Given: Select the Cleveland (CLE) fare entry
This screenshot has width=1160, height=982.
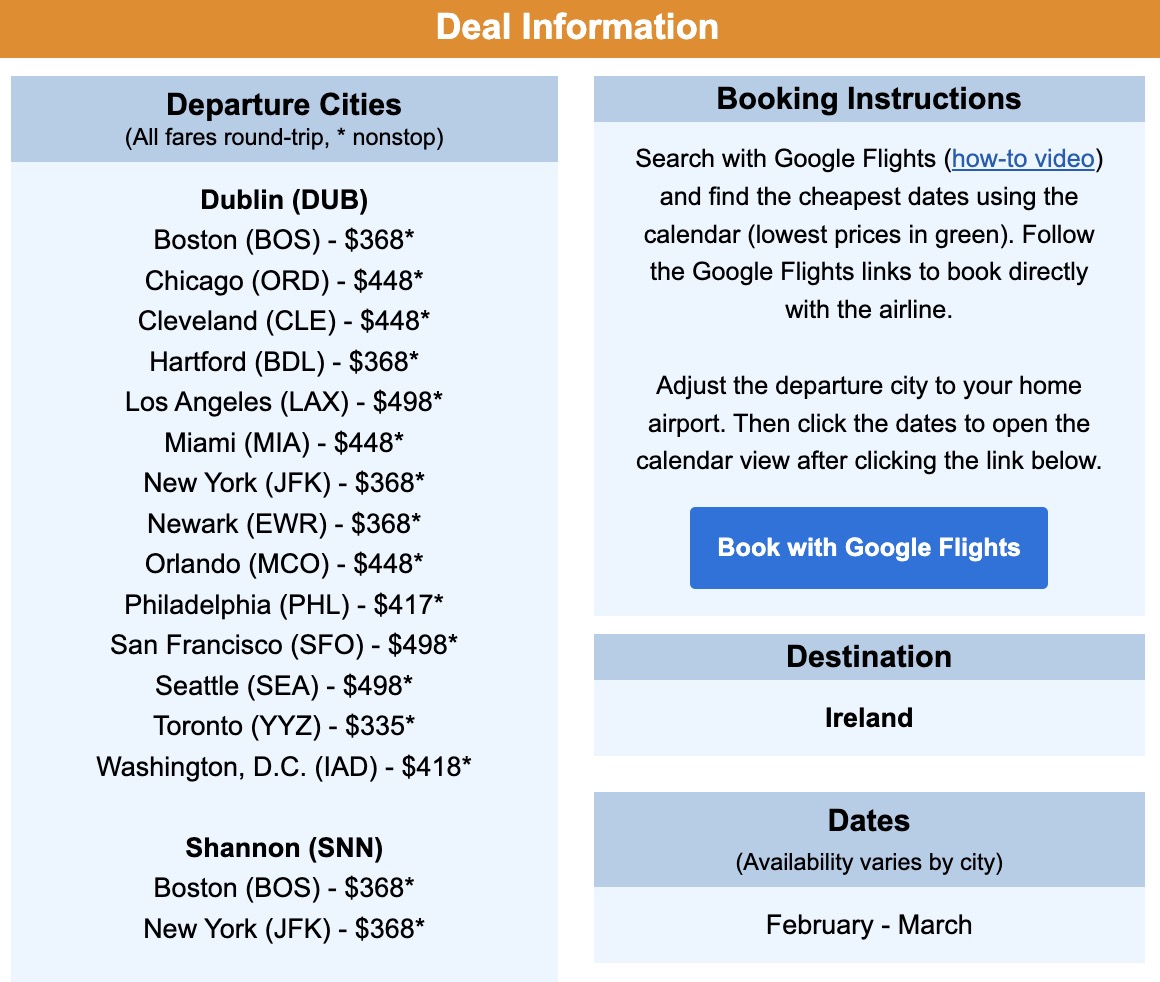Looking at the screenshot, I should tap(283, 321).
